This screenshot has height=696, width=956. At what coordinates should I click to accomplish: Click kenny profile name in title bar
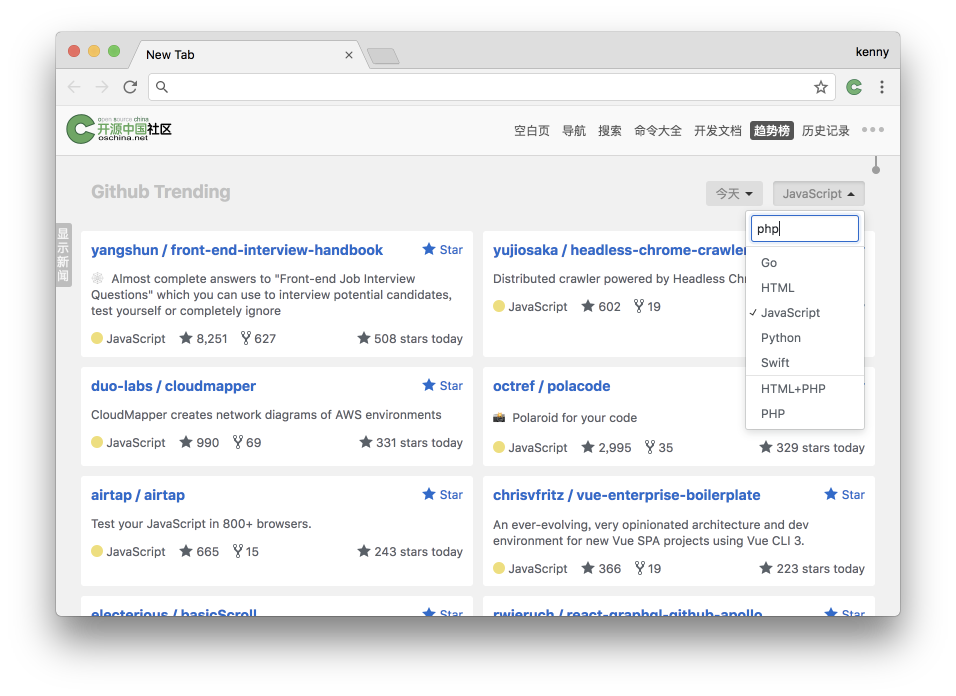872,52
